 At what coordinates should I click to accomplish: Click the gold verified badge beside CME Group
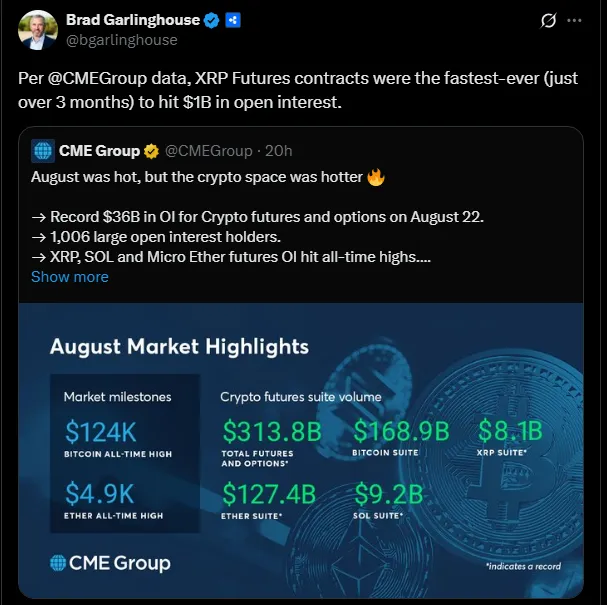click(x=151, y=151)
